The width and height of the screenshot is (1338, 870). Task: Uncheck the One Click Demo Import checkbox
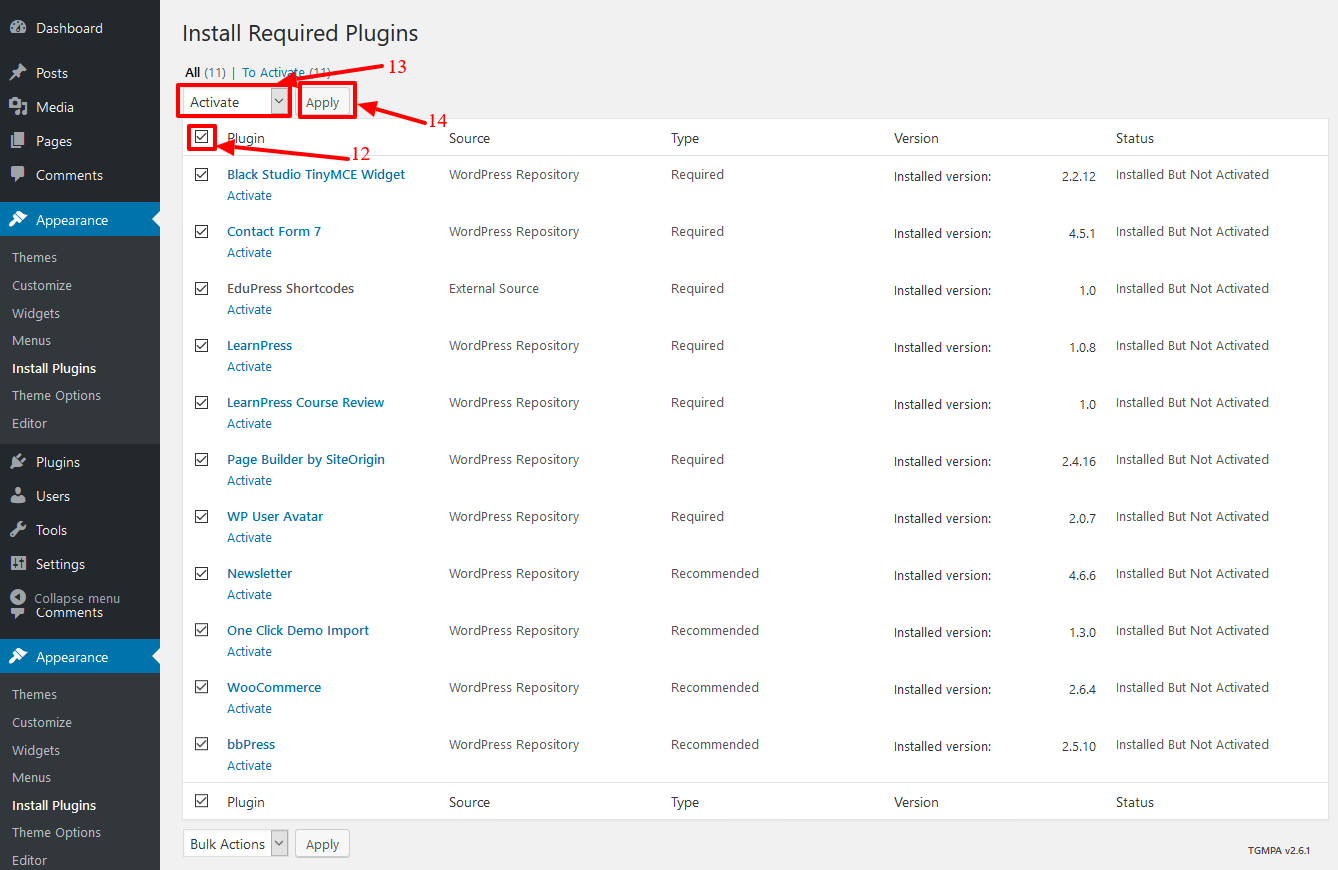(202, 630)
